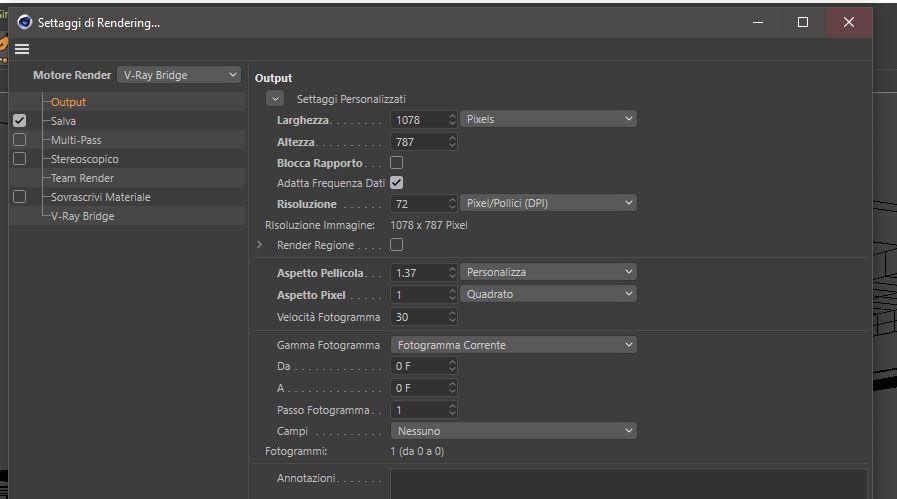Click the Aspetto Pixel value field
The height and width of the screenshot is (499, 897).
pyautogui.click(x=419, y=295)
